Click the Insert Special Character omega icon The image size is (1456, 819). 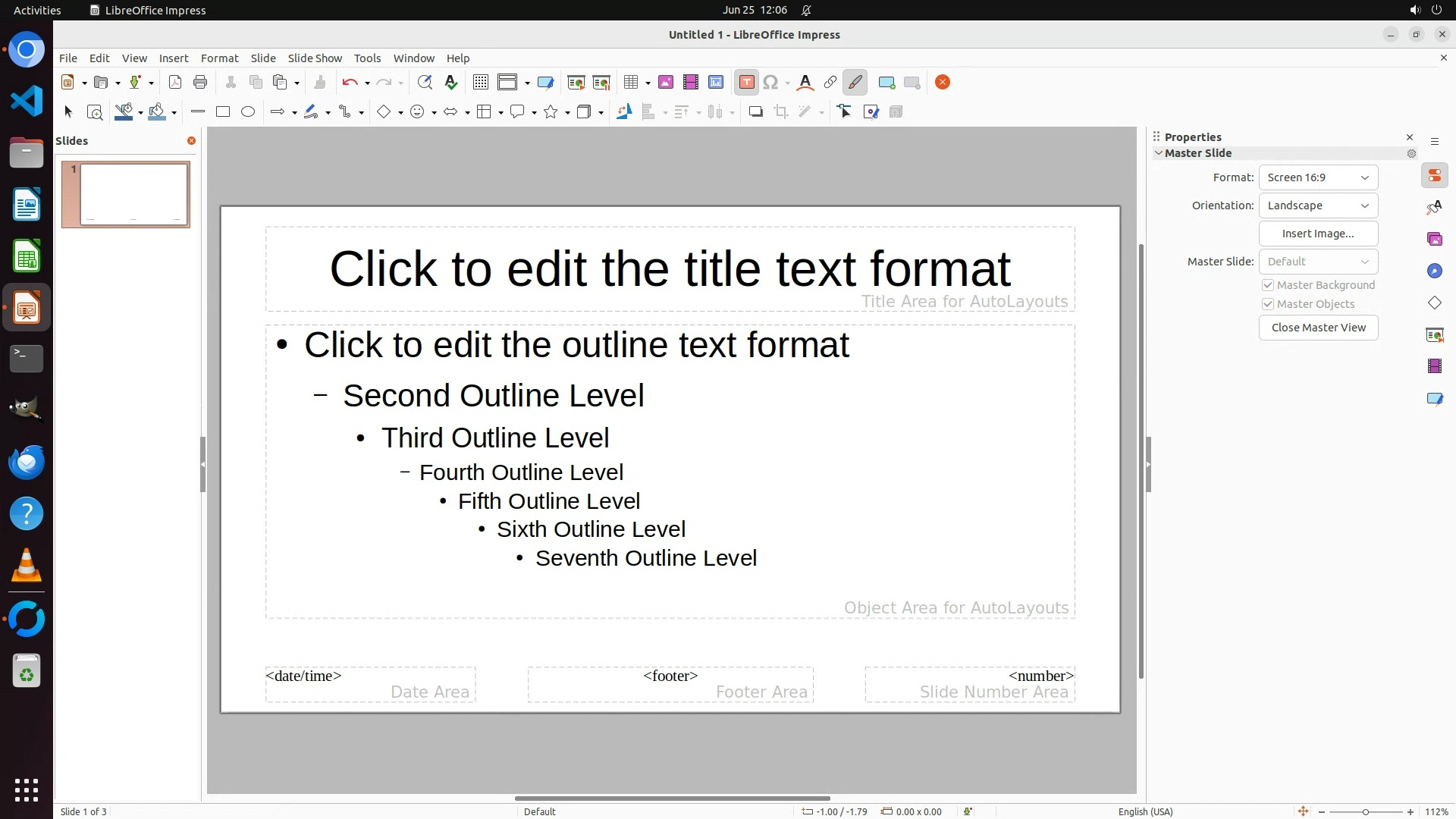tap(770, 83)
